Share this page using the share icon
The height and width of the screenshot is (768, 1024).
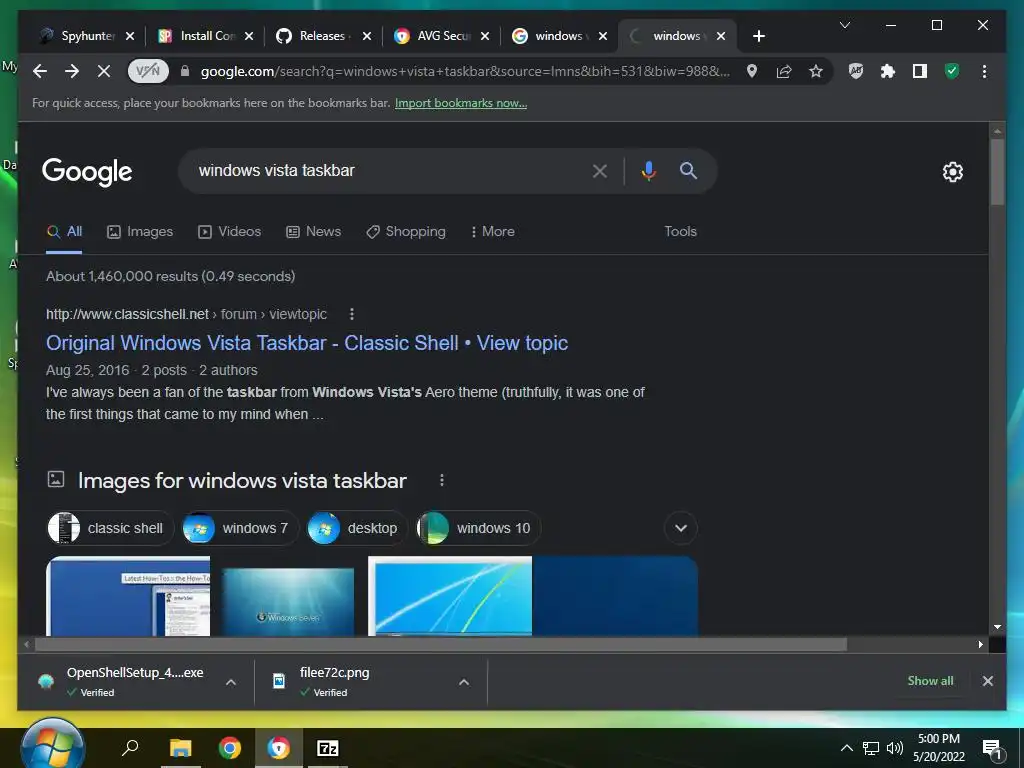tap(784, 71)
